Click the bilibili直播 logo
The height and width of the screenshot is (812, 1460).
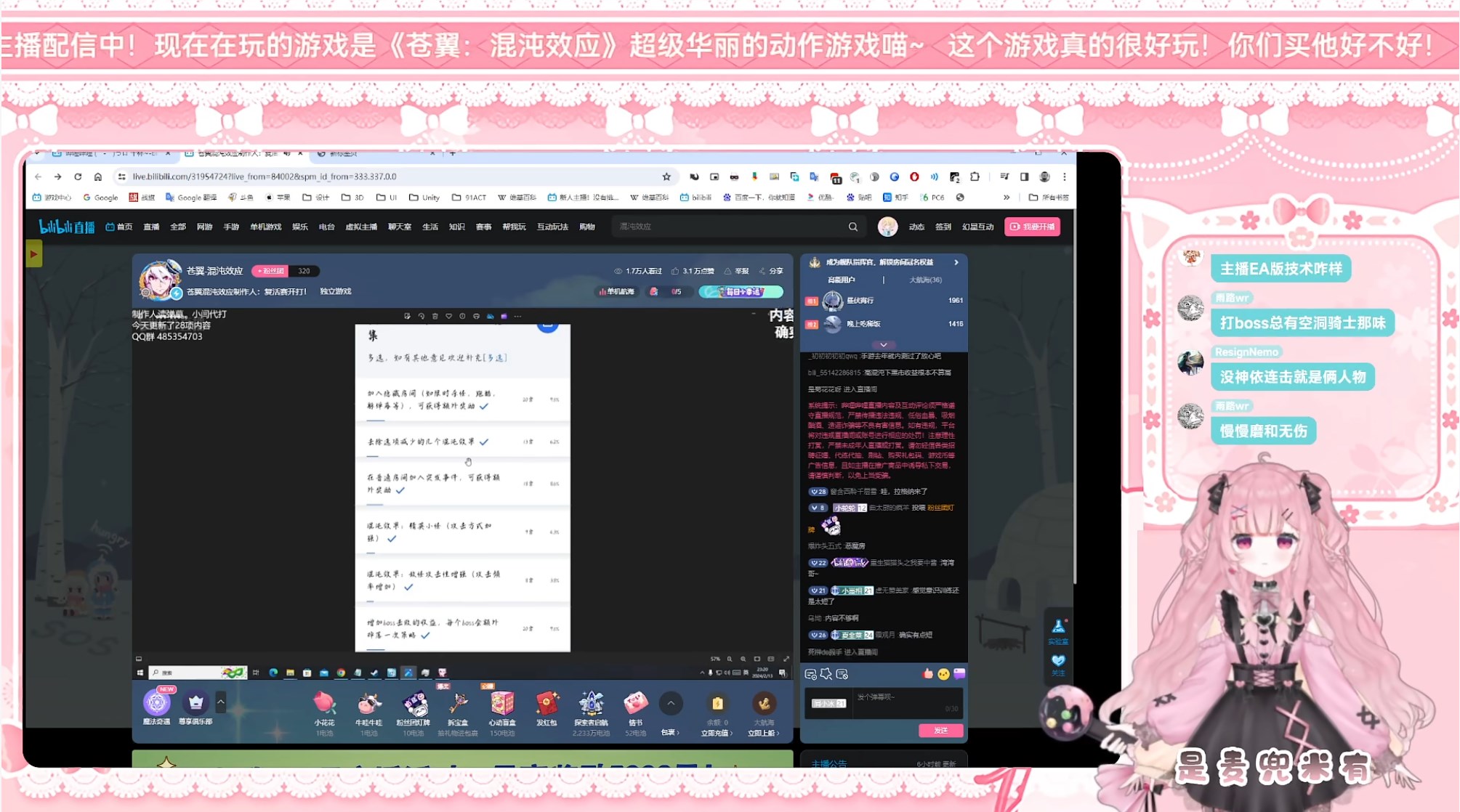coord(66,227)
